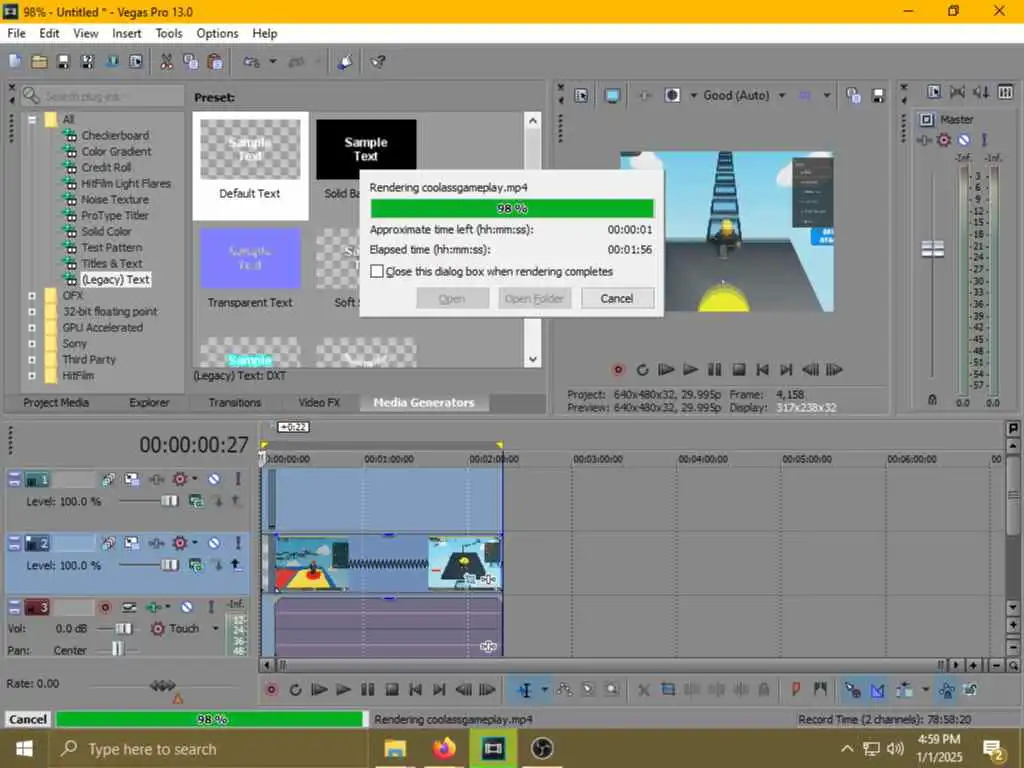Image resolution: width=1024 pixels, height=768 pixels.
Task: Enable Close this dialog box when rendering completes
Action: coord(377,271)
